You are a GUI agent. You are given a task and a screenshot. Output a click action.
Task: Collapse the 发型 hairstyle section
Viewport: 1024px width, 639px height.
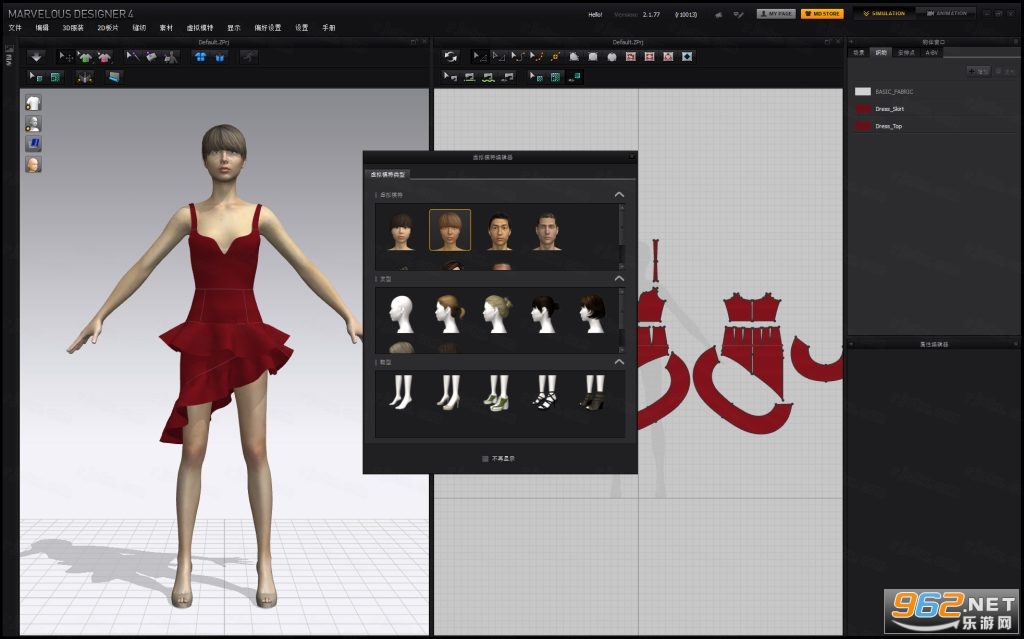pos(619,278)
